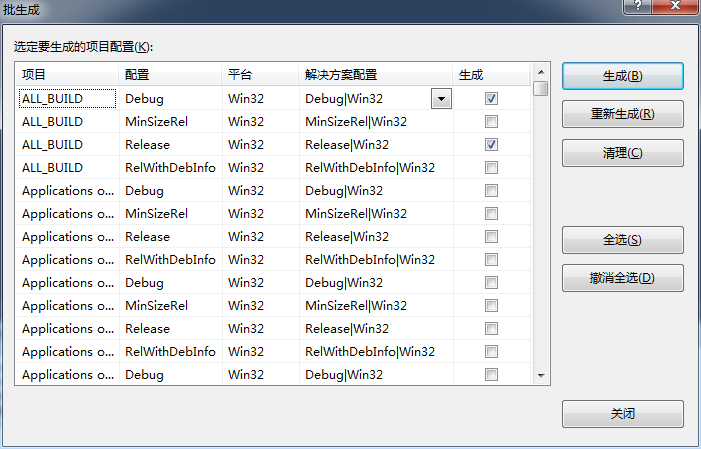Click the 生成 column header
This screenshot has width=701, height=449.
coord(491,74)
